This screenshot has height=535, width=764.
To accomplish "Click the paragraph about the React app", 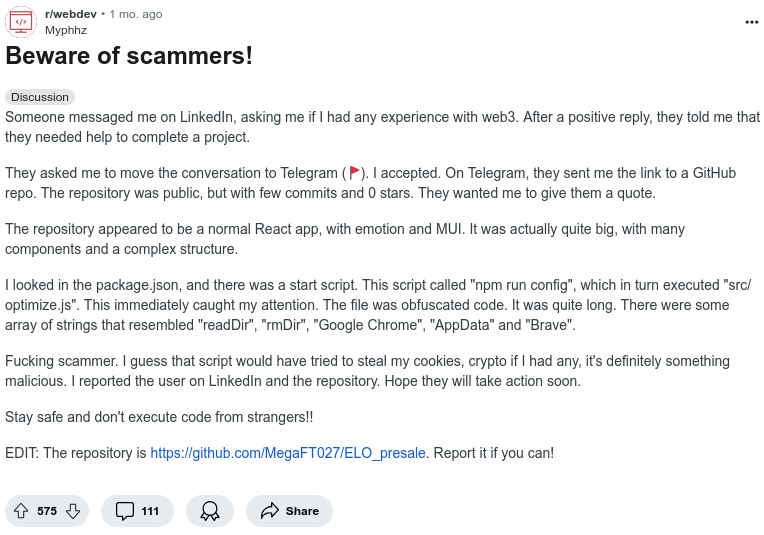I will tap(344, 239).
